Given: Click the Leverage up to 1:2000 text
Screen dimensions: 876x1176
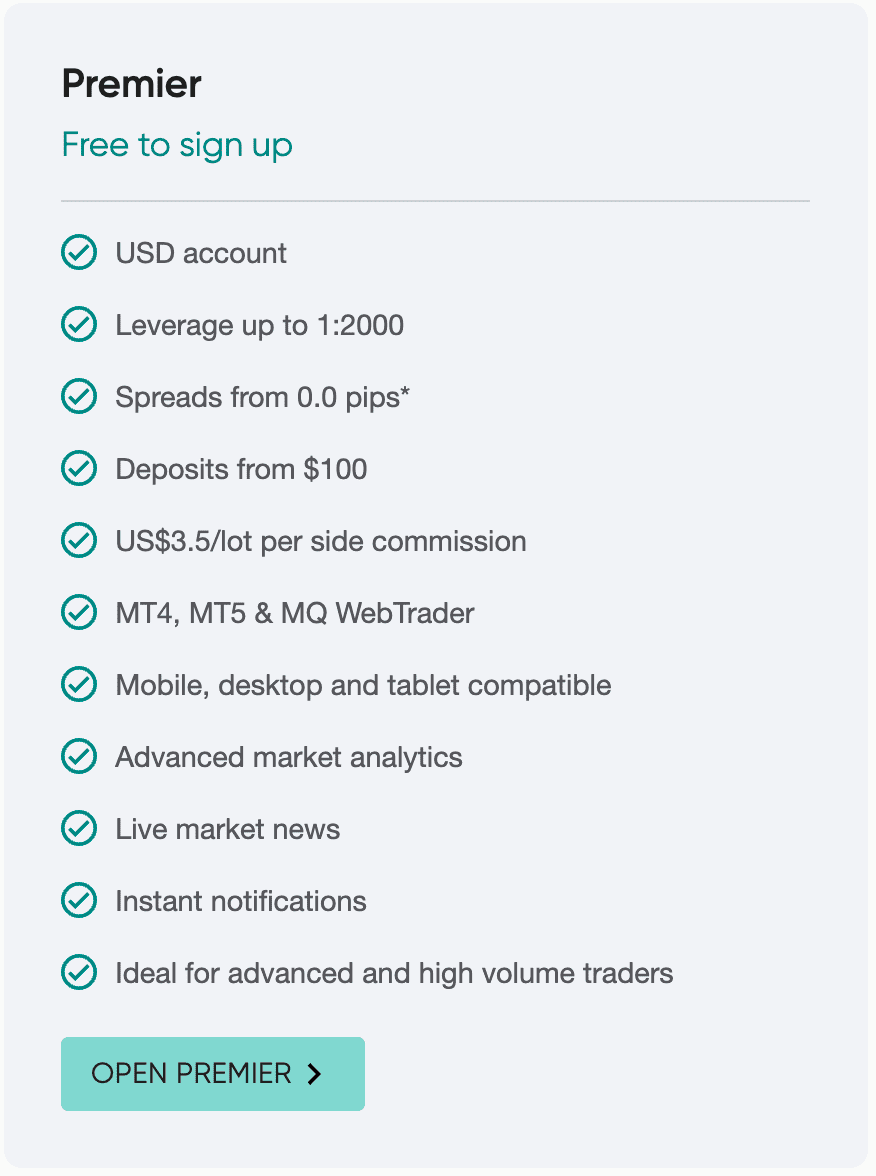Looking at the screenshot, I should [260, 326].
